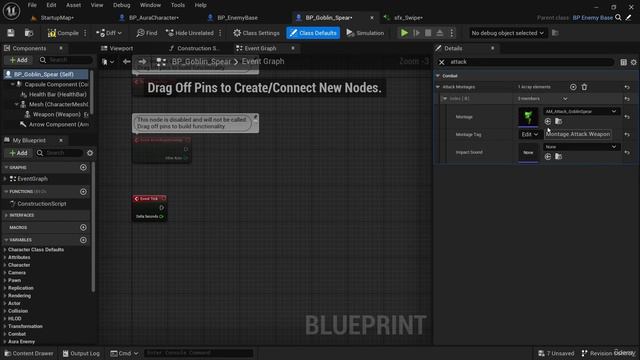Use selected asset for Montage
Image resolution: width=640 pixels, height=360 pixels.
point(548,122)
